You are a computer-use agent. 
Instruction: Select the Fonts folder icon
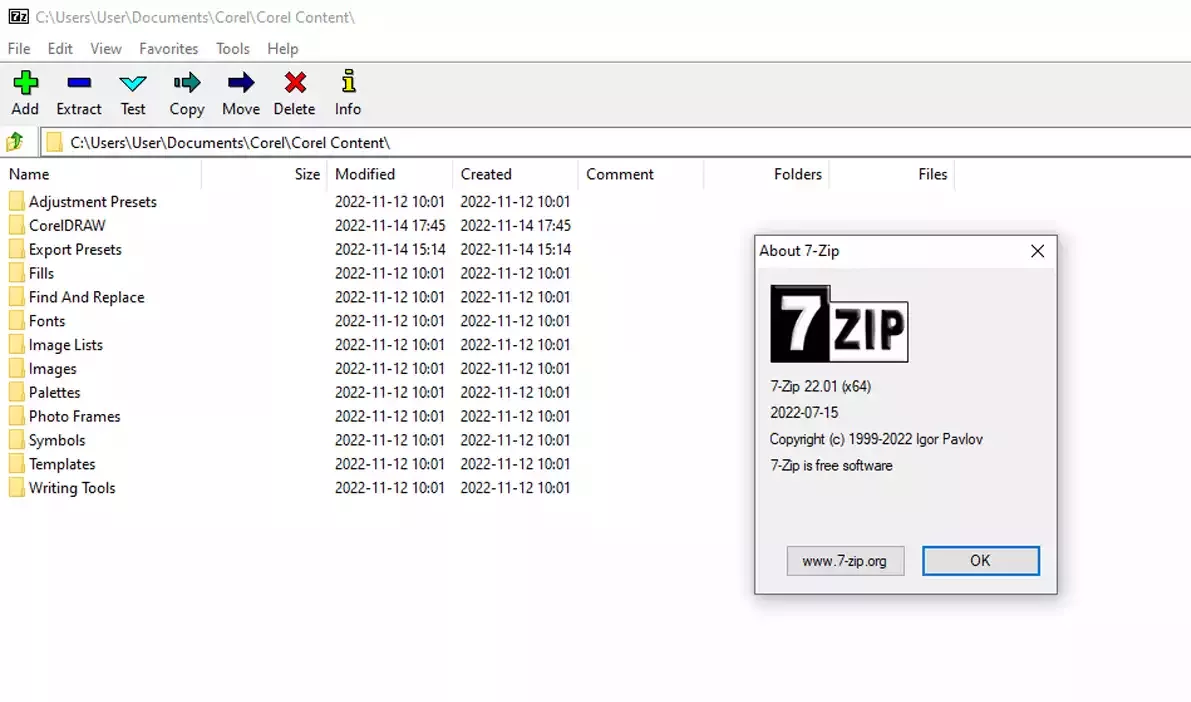coord(17,321)
